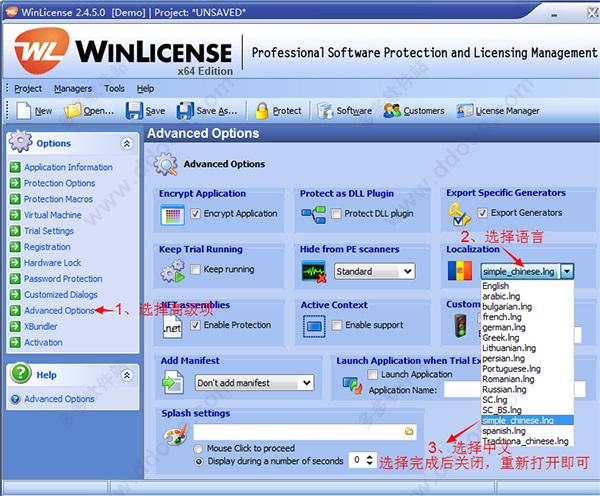Adjust the splash seconds spinner arrows
Screen dimensions: 600x496
pyautogui.click(x=369, y=460)
